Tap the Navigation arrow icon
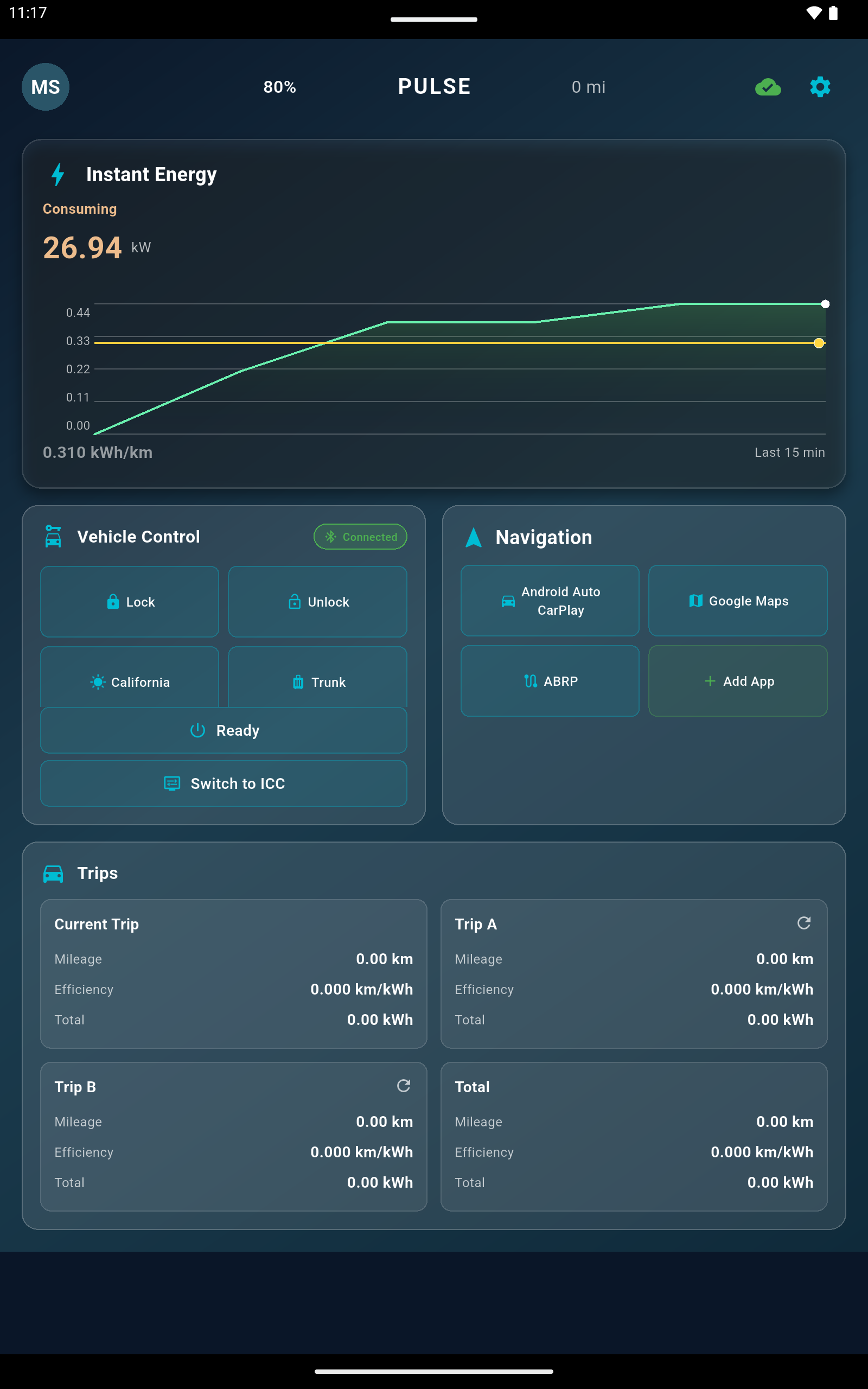This screenshot has width=868, height=1389. click(473, 537)
